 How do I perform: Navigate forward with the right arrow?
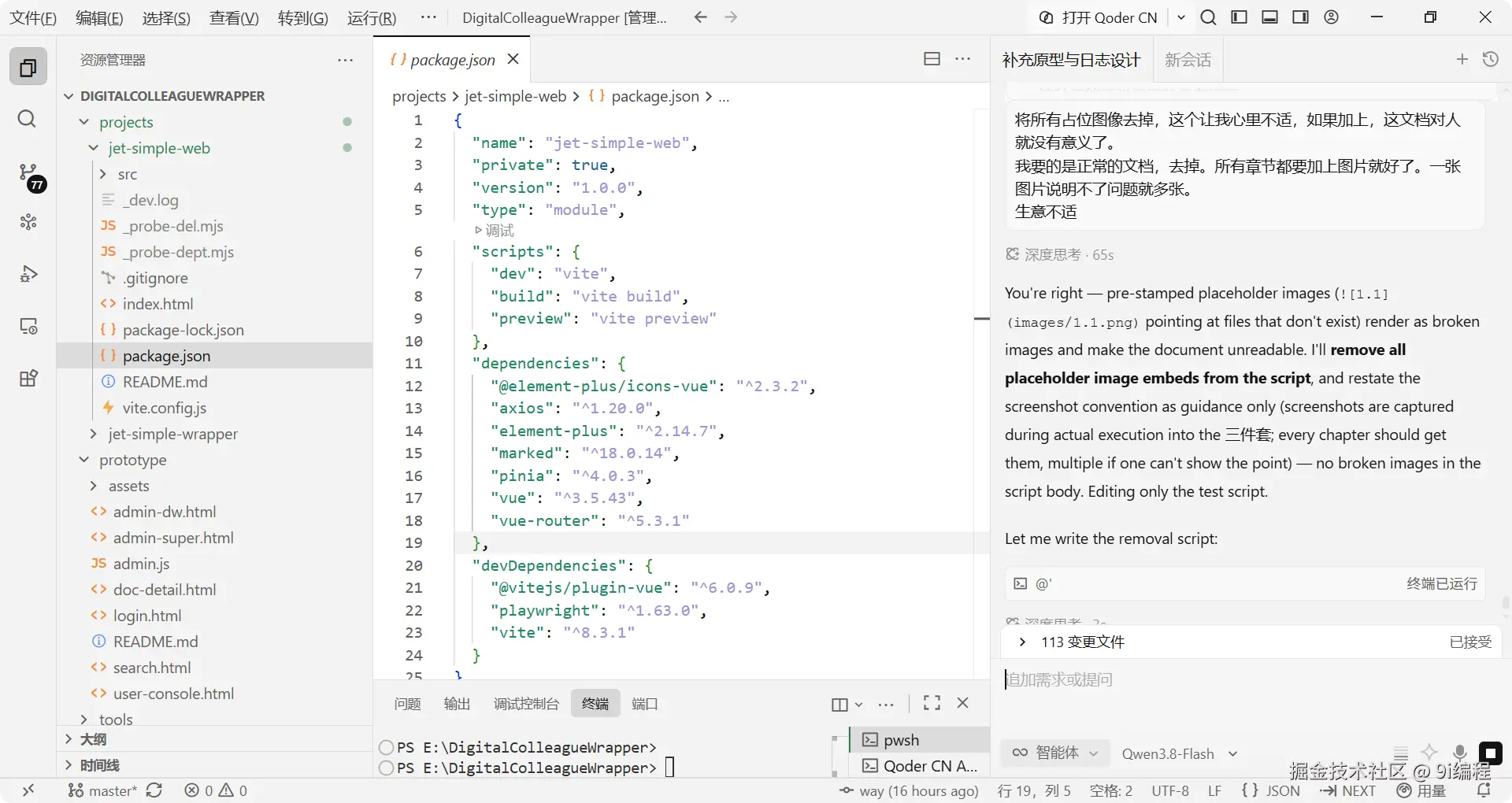(731, 17)
